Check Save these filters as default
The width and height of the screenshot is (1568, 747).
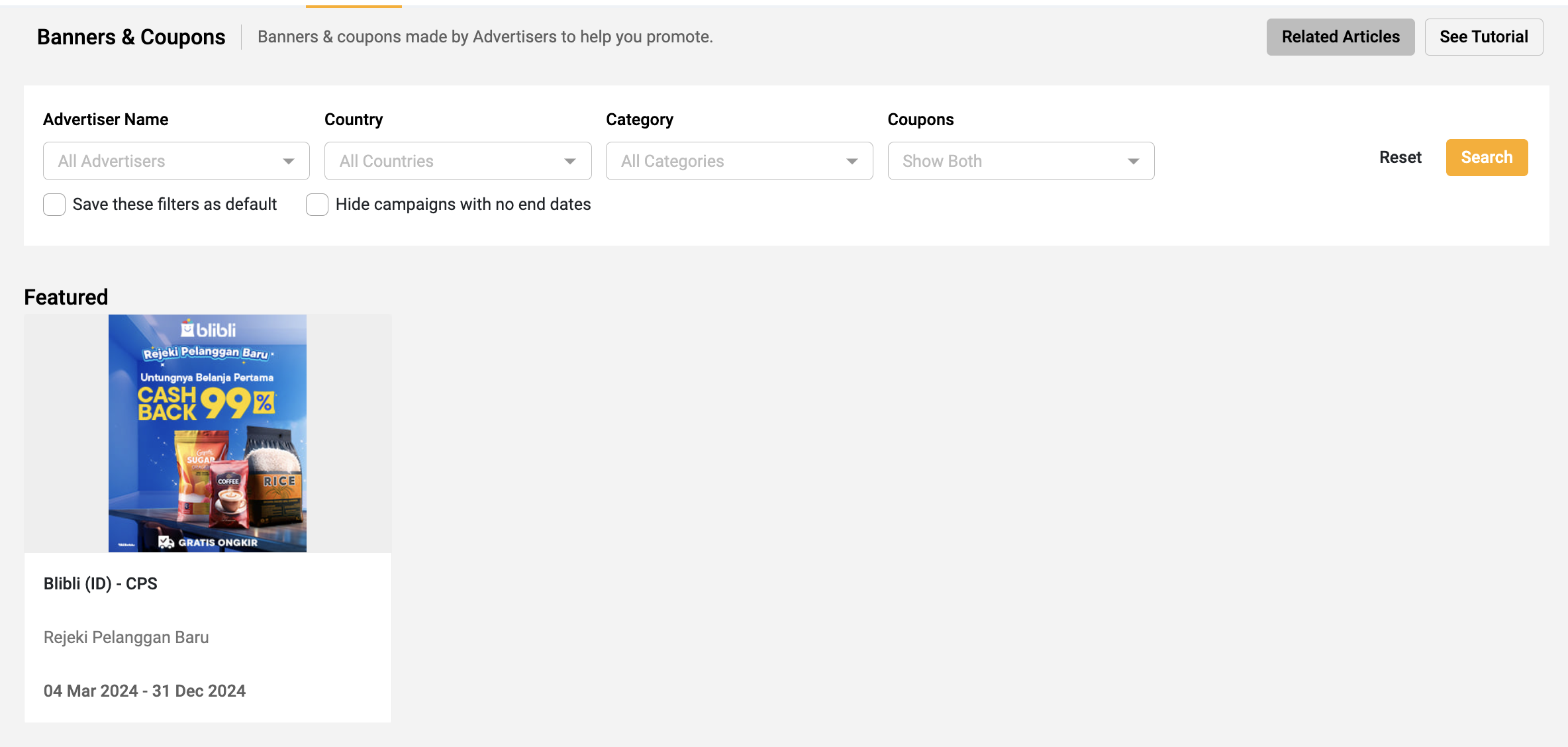[x=54, y=205]
